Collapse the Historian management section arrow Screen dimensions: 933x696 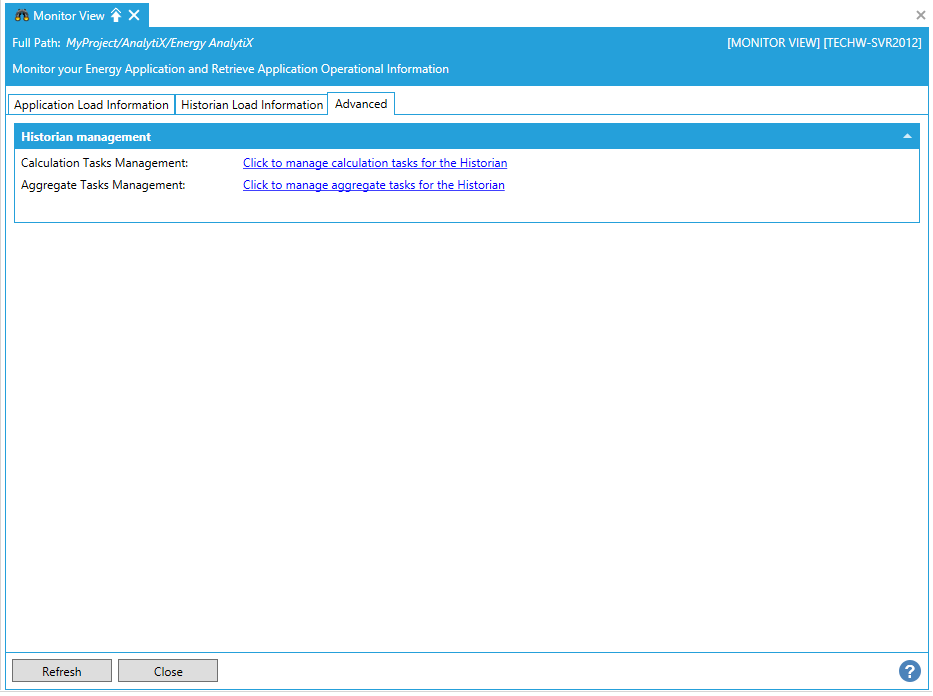pos(907,136)
